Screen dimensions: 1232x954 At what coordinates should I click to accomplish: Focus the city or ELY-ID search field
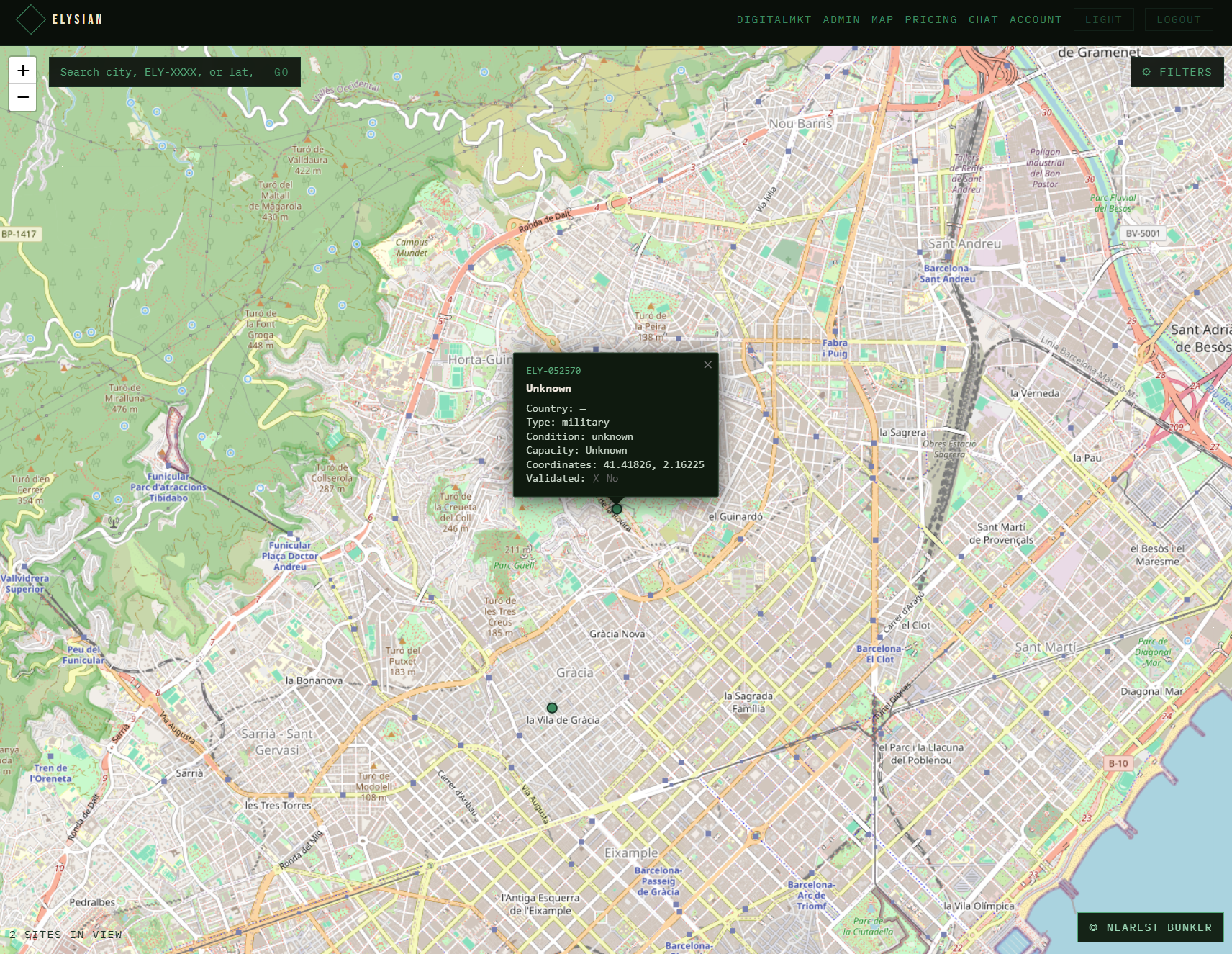tap(155, 72)
